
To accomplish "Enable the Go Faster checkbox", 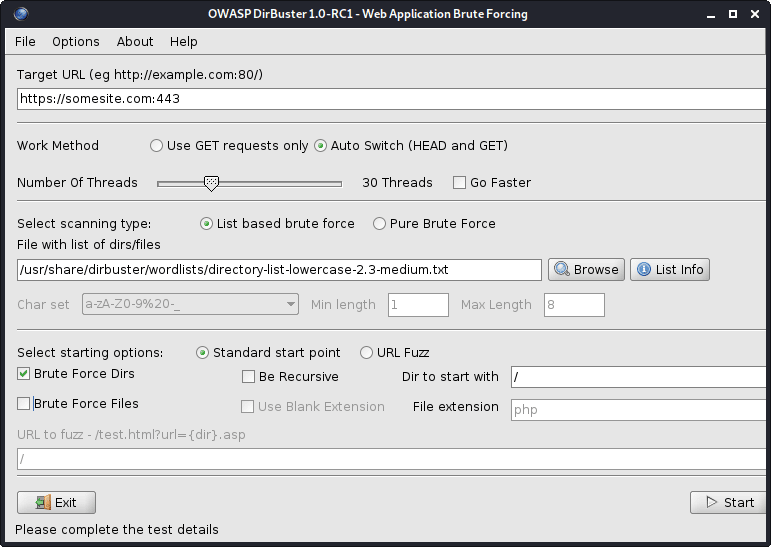I will coord(460,183).
